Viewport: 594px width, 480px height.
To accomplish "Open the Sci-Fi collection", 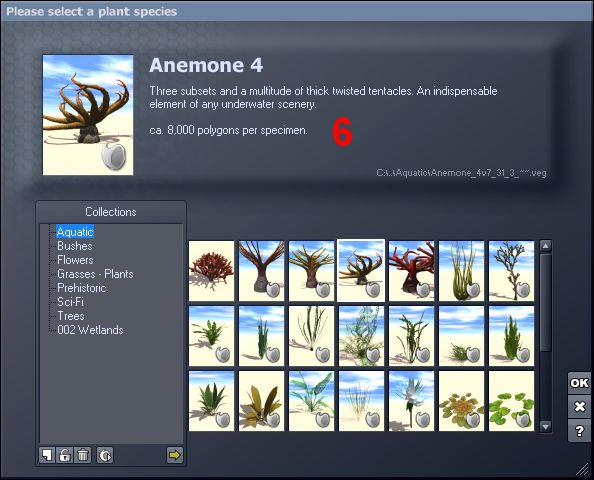I will [x=70, y=302].
